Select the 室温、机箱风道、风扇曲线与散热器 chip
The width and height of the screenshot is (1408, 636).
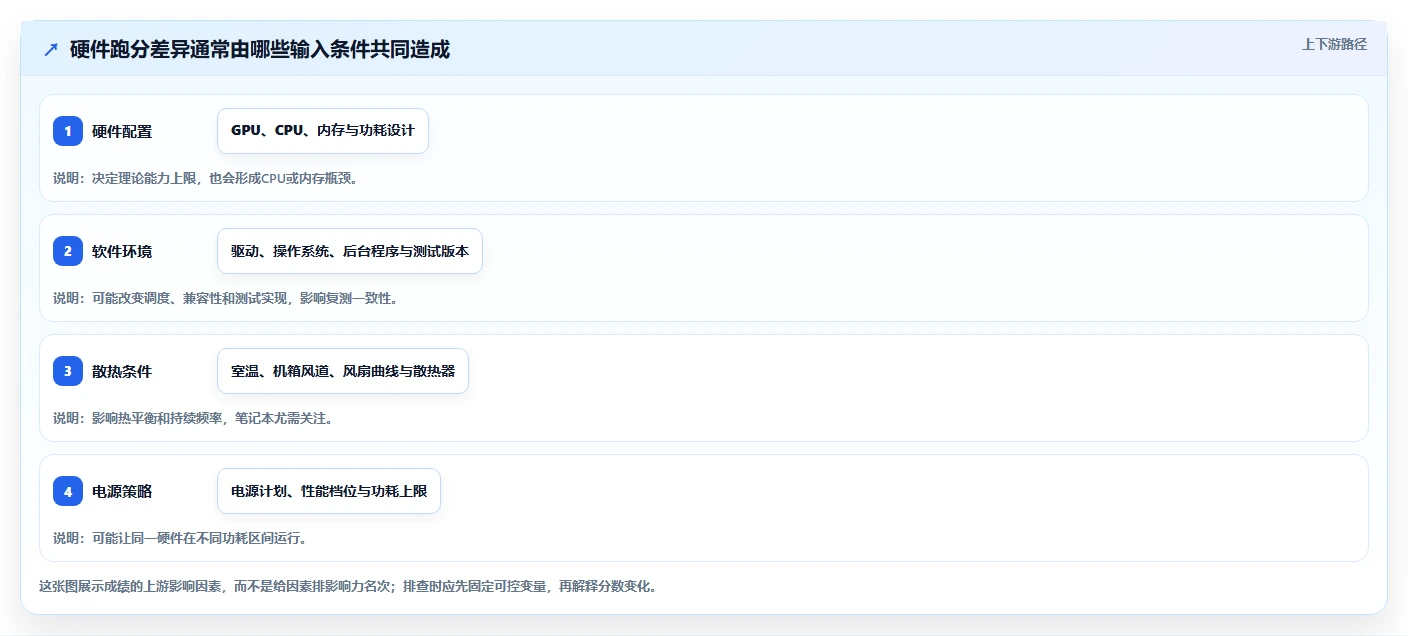[343, 371]
